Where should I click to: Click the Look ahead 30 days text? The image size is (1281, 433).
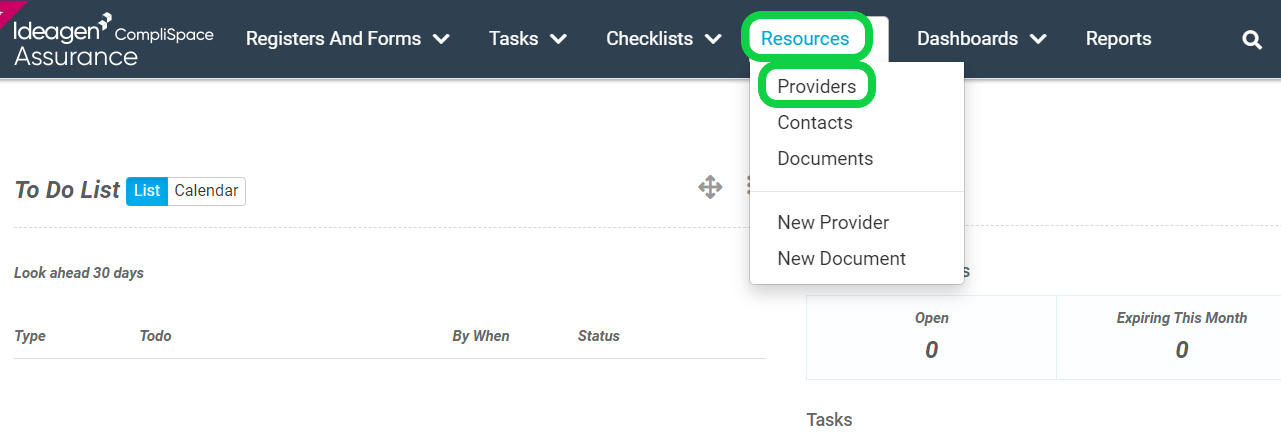[x=79, y=273]
